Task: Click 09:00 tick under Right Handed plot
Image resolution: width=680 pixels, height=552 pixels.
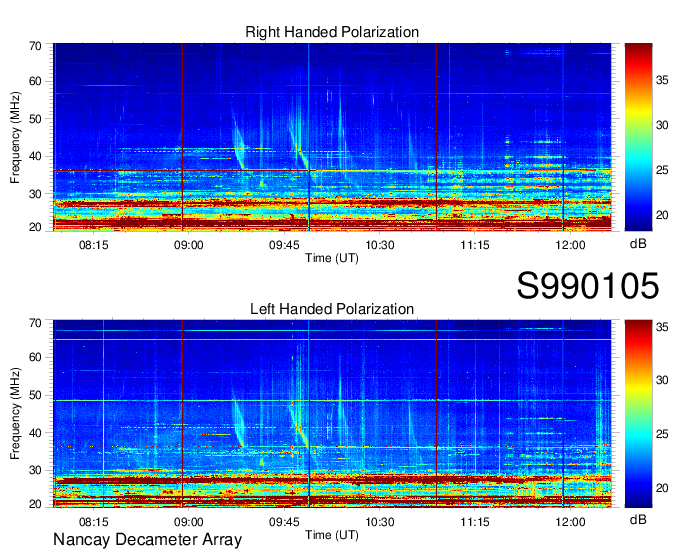Action: tap(189, 245)
